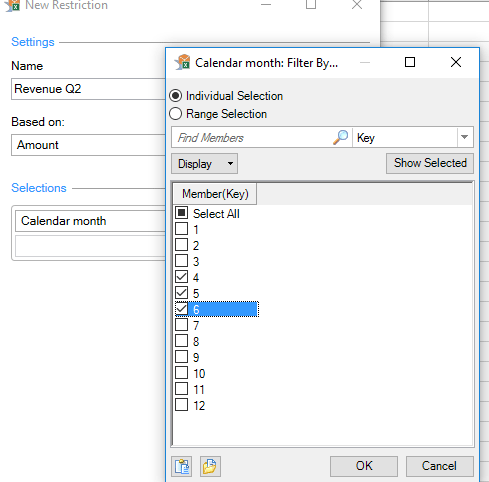489x482 pixels.
Task: Uncheck month 4 checkbox
Action: tap(182, 277)
